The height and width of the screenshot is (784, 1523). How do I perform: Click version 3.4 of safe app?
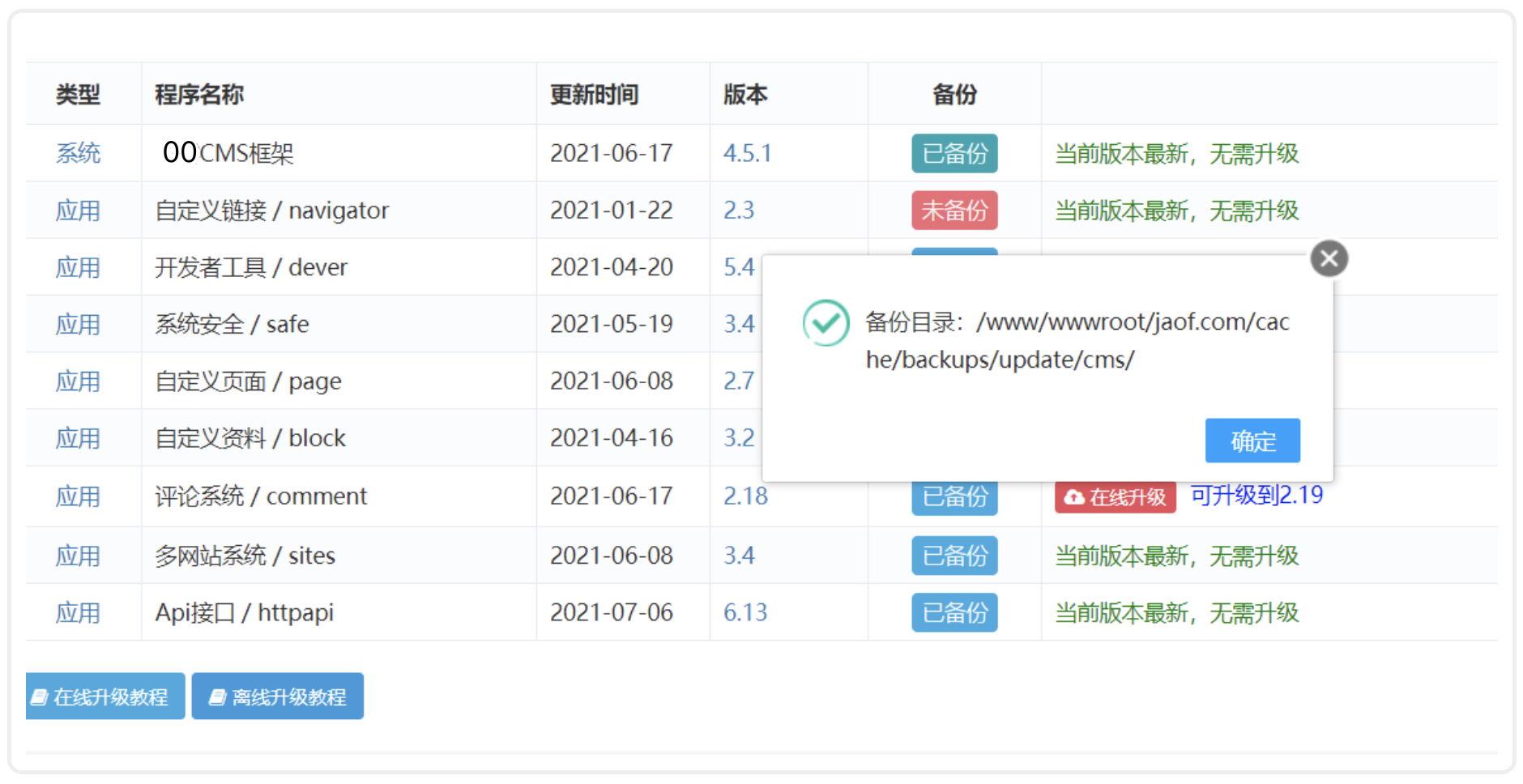pyautogui.click(x=739, y=324)
